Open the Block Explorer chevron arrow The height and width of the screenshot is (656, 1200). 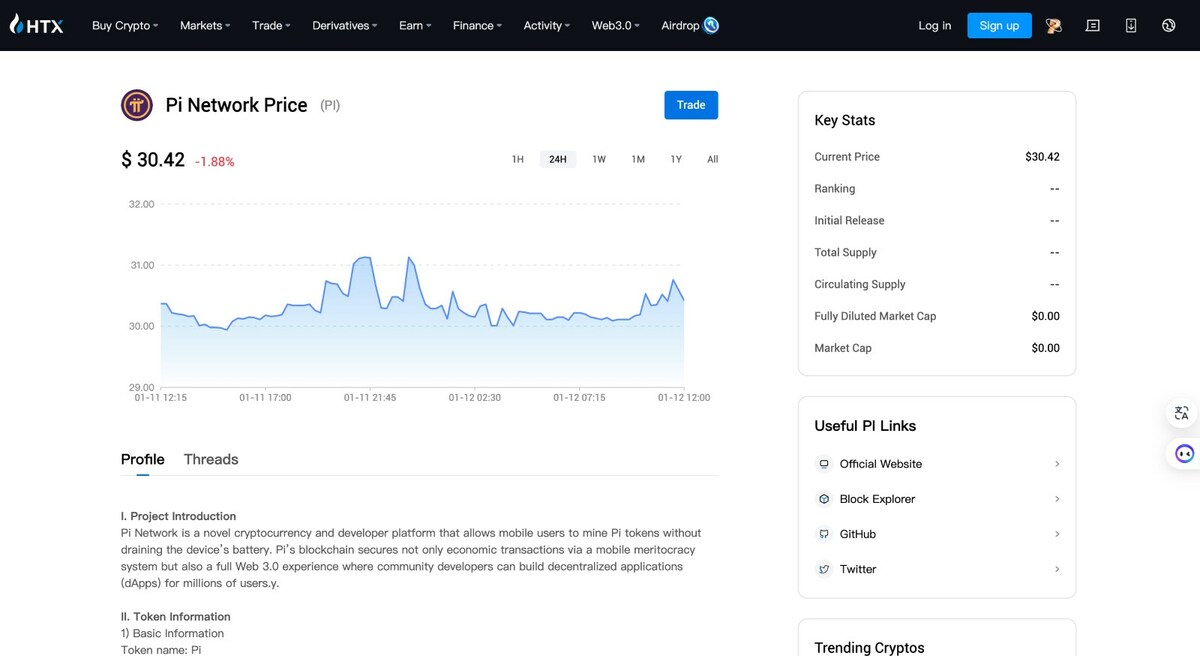coord(1057,499)
